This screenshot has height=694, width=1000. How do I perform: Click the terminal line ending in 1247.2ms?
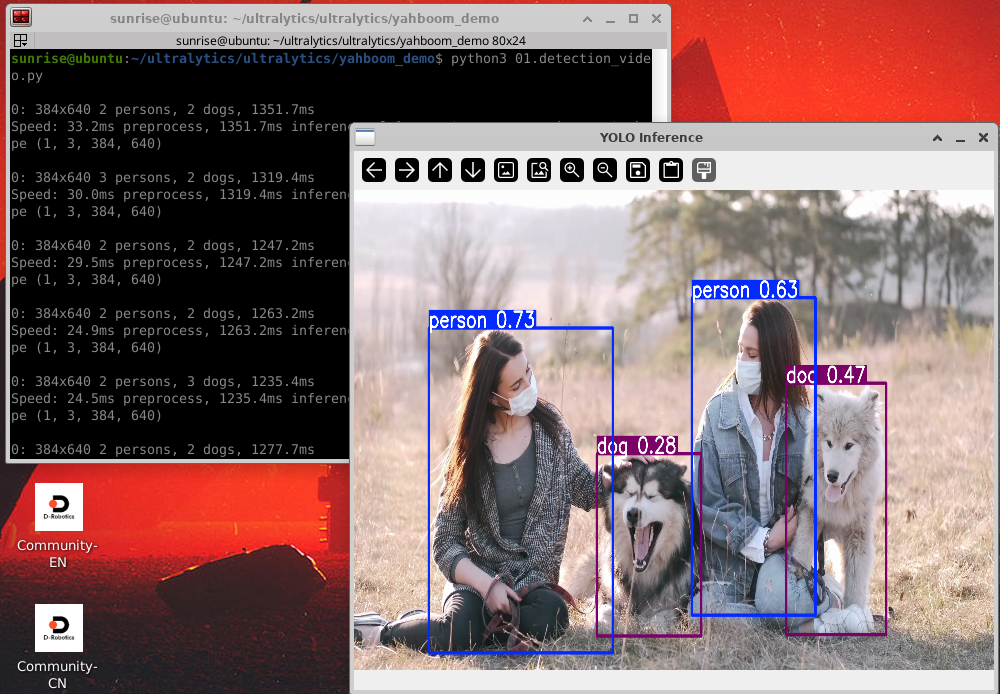tap(163, 246)
